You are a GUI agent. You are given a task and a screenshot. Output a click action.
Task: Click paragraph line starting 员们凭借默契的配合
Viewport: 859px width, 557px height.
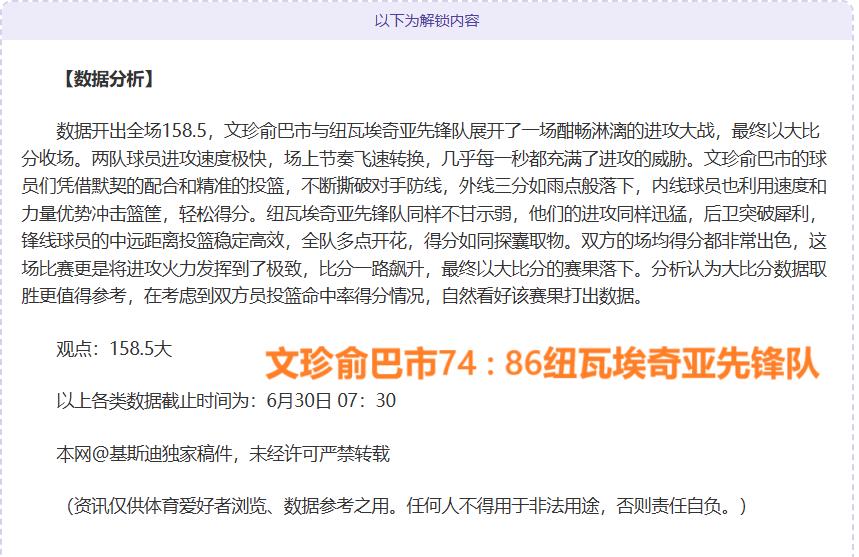[x=424, y=186]
